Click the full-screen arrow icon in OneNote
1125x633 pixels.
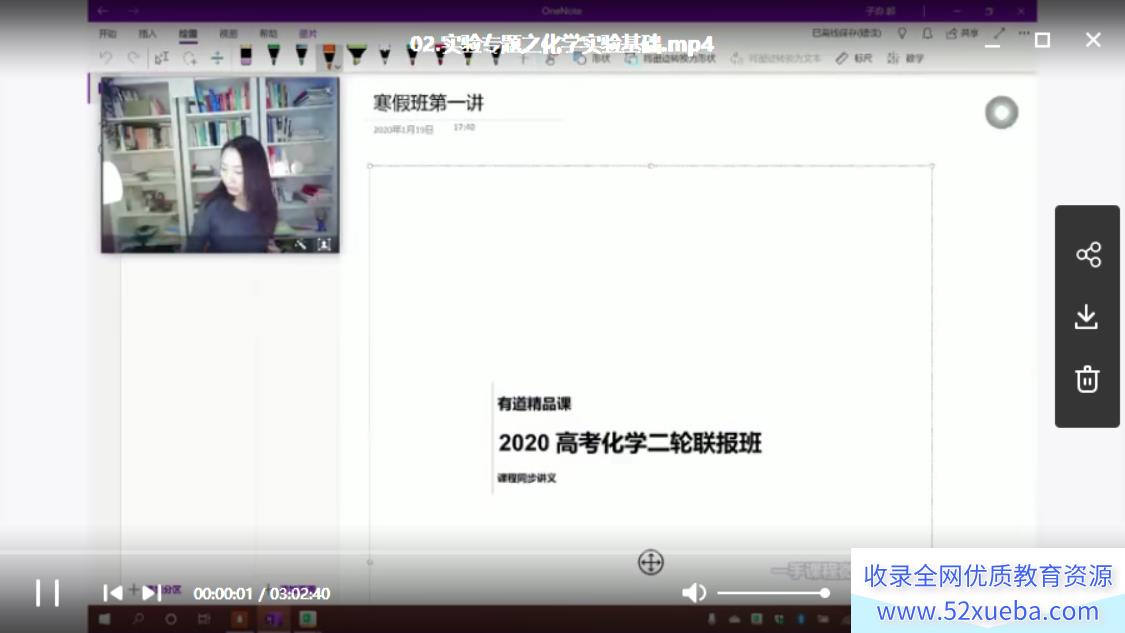point(999,33)
